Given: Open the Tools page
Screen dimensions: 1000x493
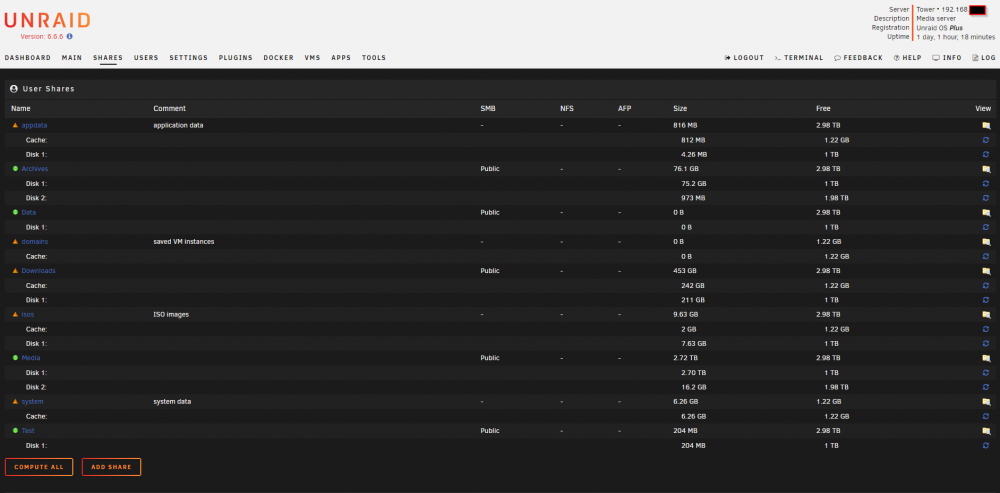Looking at the screenshot, I should click(x=374, y=58).
